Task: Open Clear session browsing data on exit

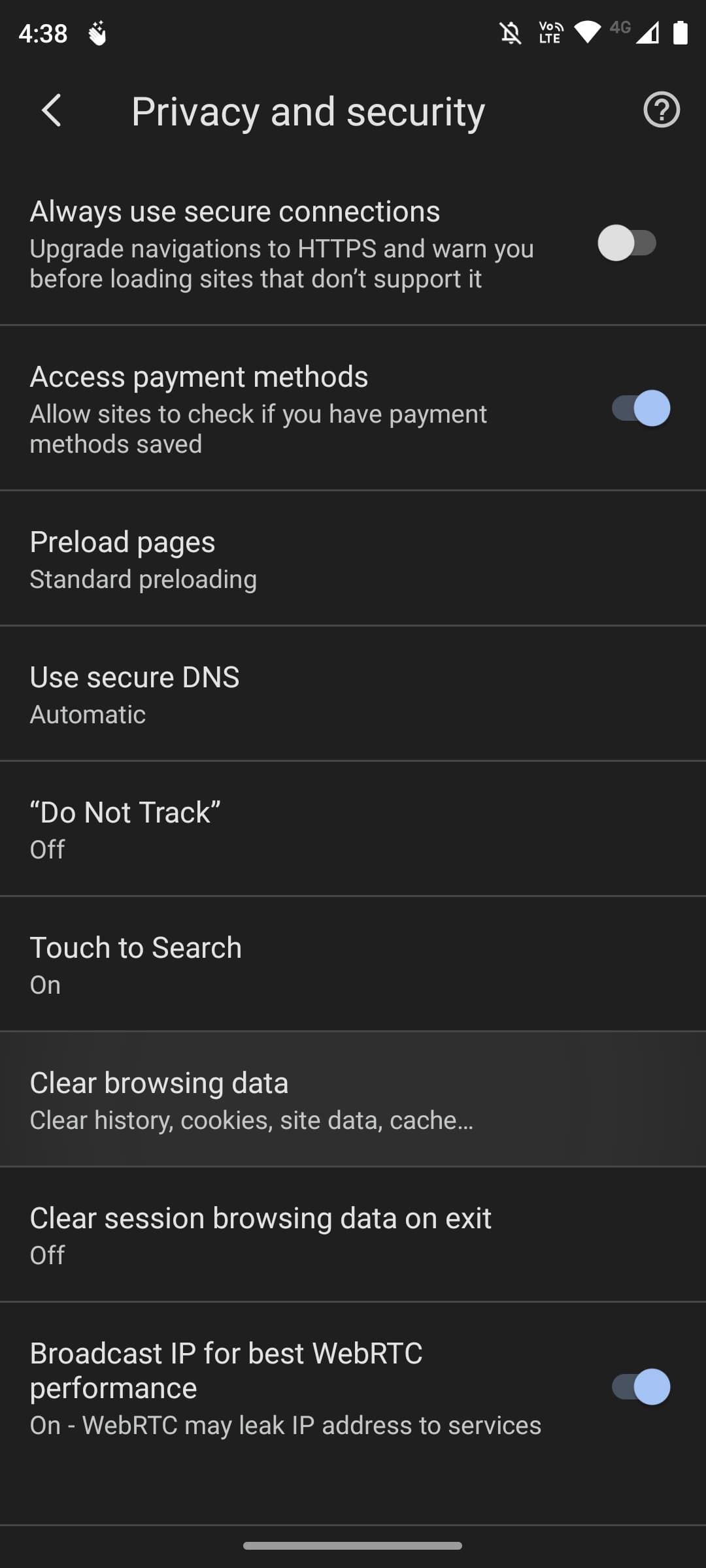Action: click(x=353, y=1235)
